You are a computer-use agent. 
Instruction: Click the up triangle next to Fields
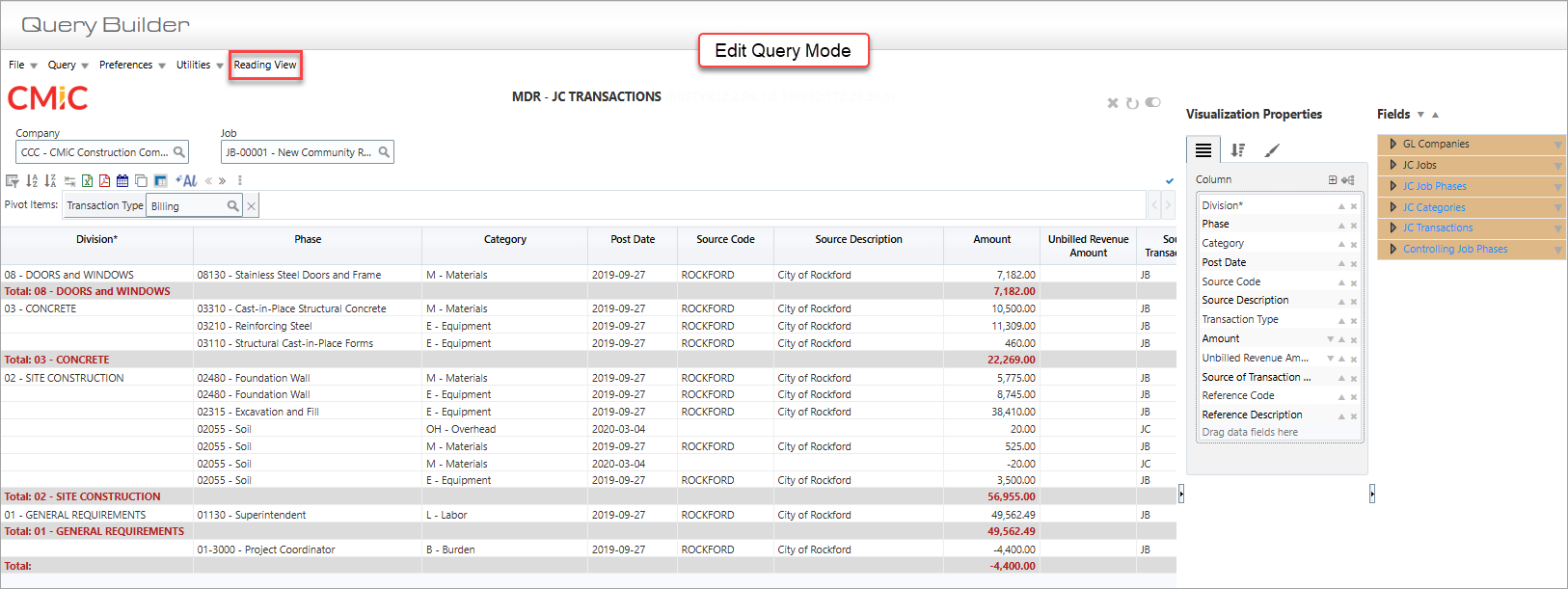point(1435,115)
